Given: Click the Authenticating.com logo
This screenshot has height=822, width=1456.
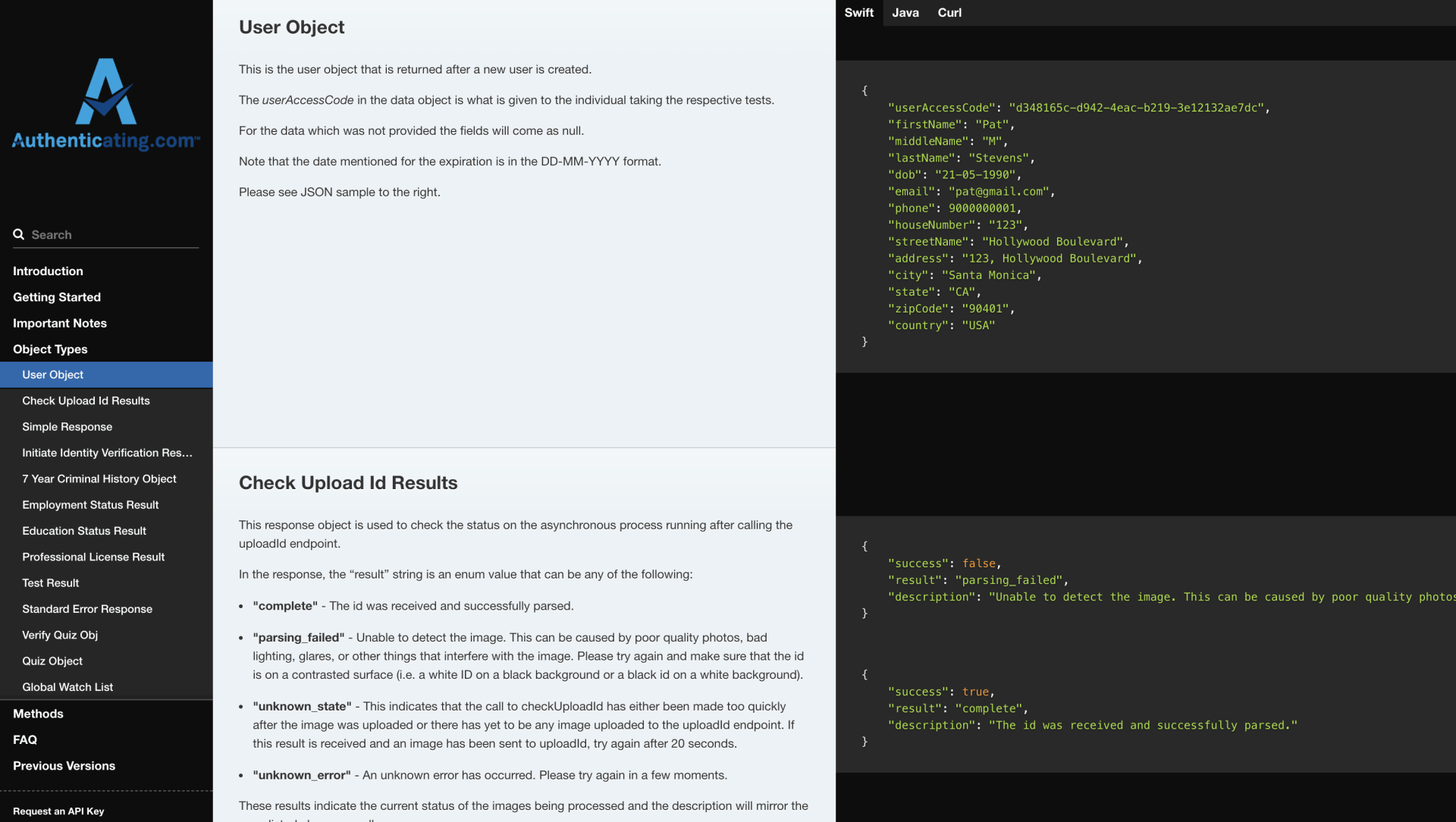Looking at the screenshot, I should point(106,104).
